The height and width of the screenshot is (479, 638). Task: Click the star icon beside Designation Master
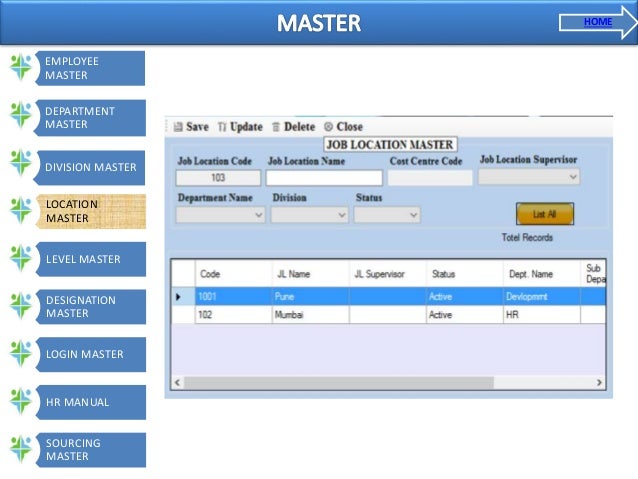(21, 306)
